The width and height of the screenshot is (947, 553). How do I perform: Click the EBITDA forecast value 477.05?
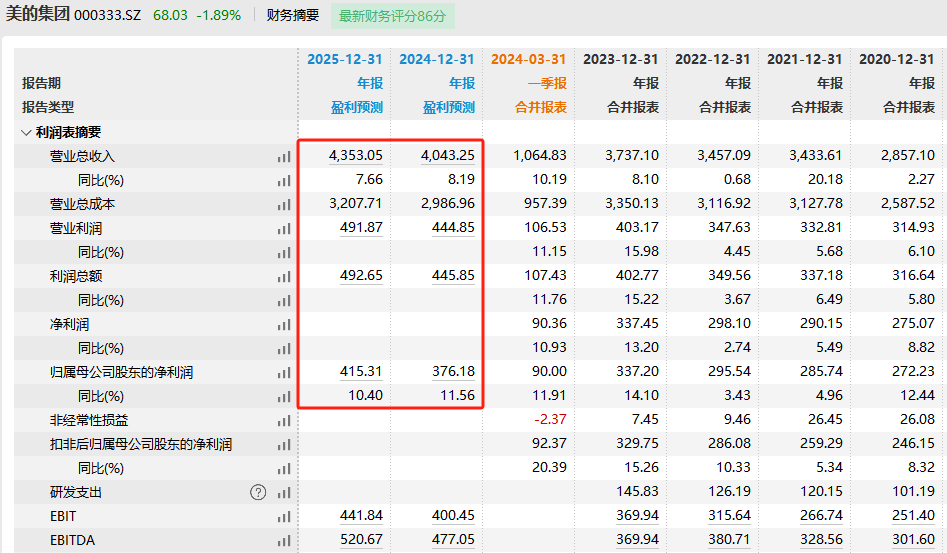click(453, 540)
